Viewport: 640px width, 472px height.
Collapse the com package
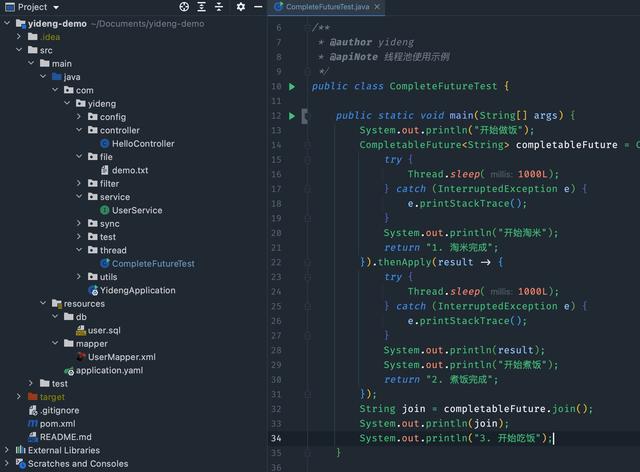point(55,90)
